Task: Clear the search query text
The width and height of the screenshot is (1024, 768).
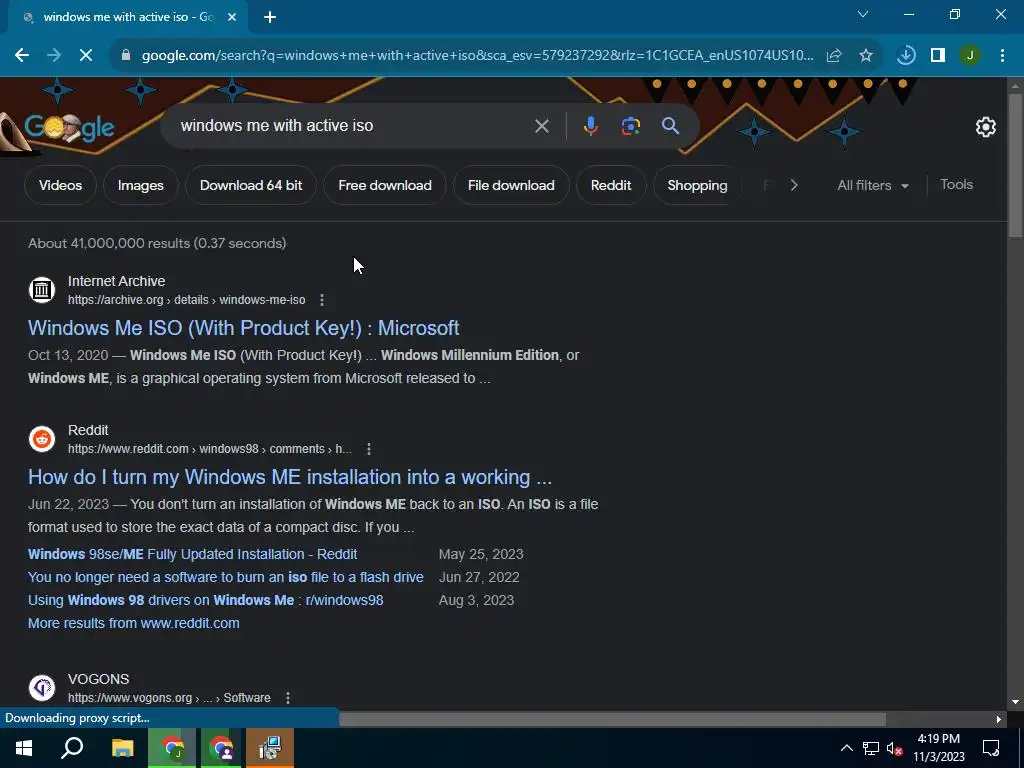Action: (542, 126)
